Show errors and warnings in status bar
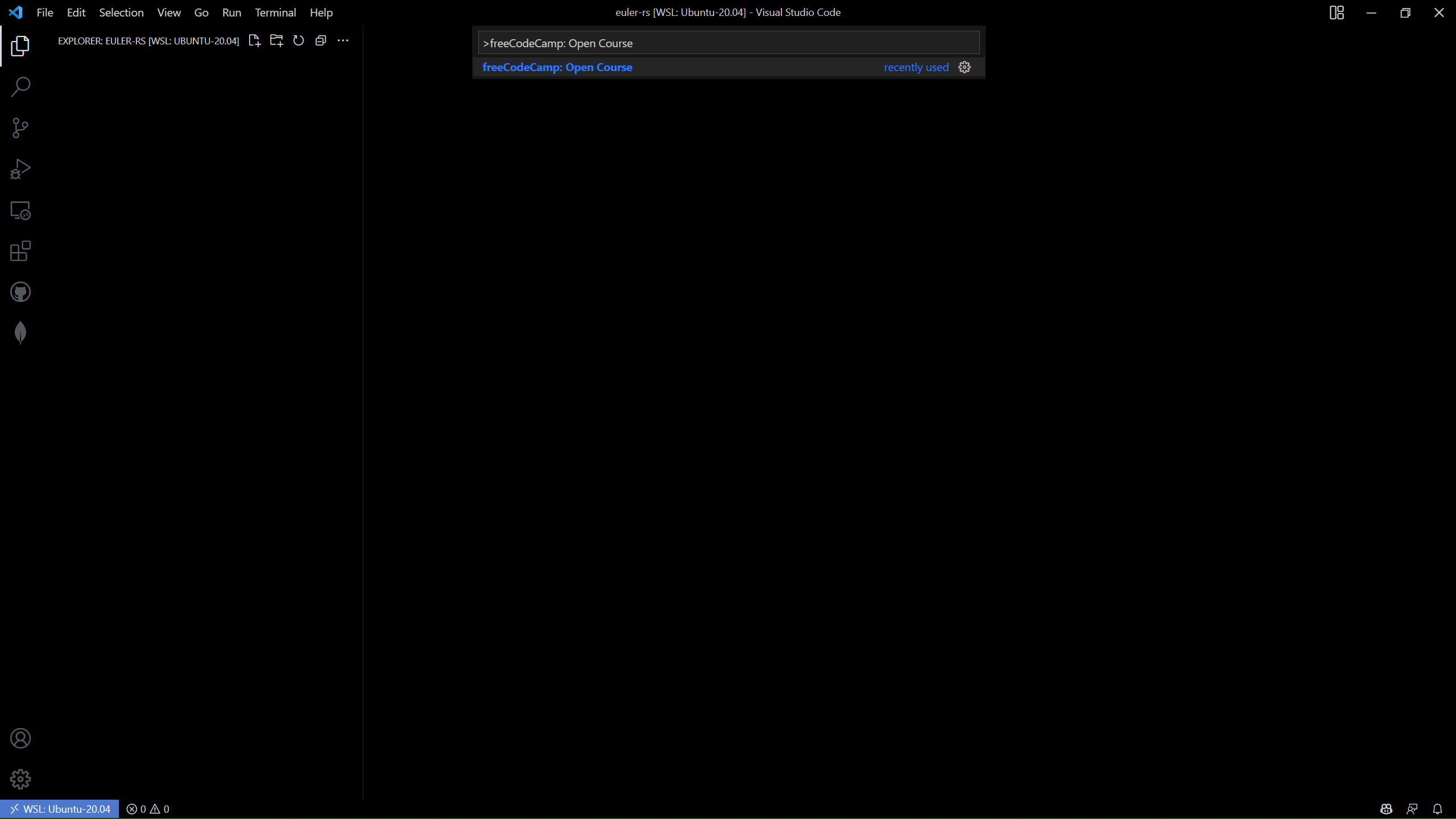 click(x=148, y=809)
